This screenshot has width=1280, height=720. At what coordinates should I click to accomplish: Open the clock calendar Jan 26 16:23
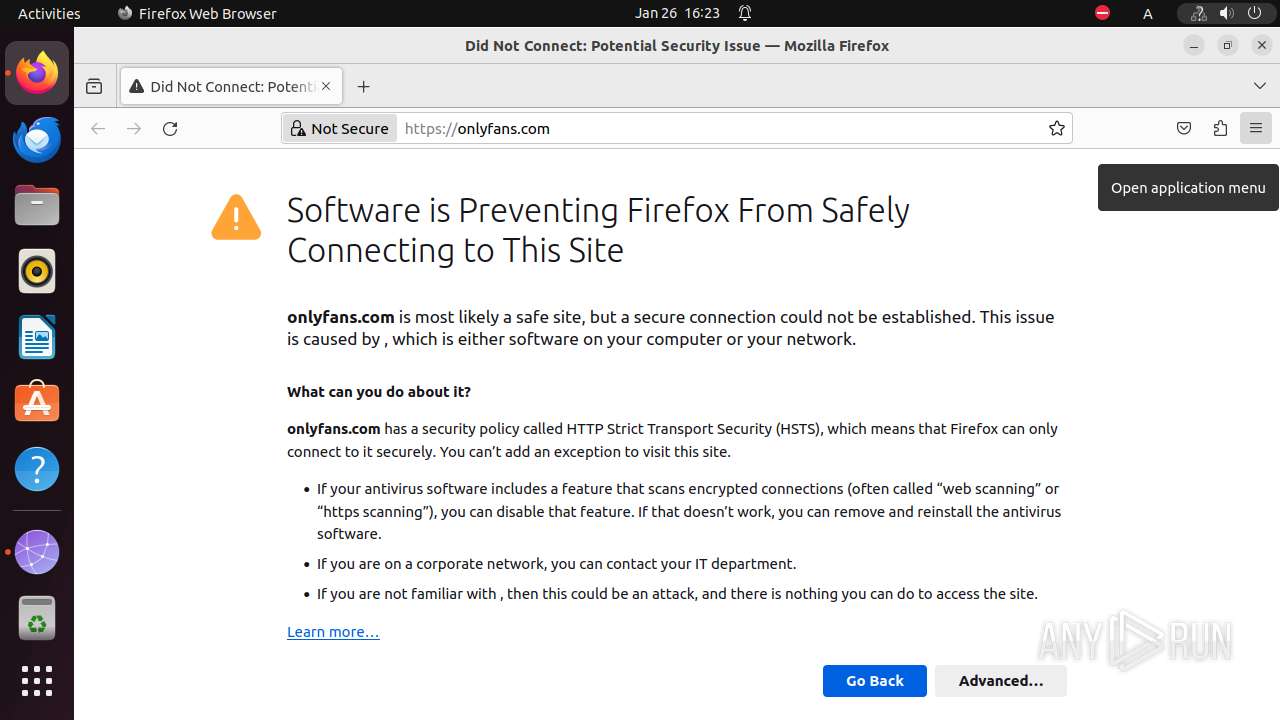pyautogui.click(x=677, y=13)
